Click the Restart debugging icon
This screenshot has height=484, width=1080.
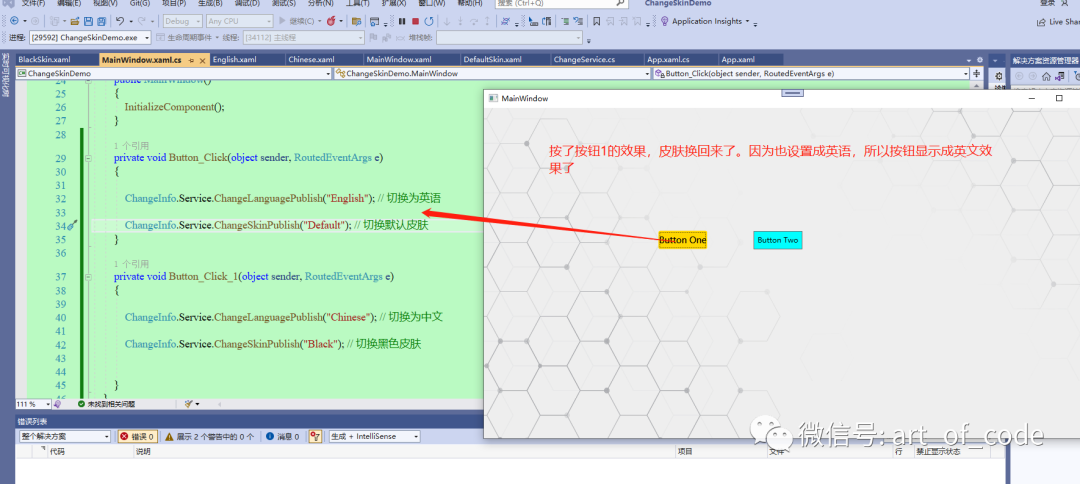tap(429, 21)
